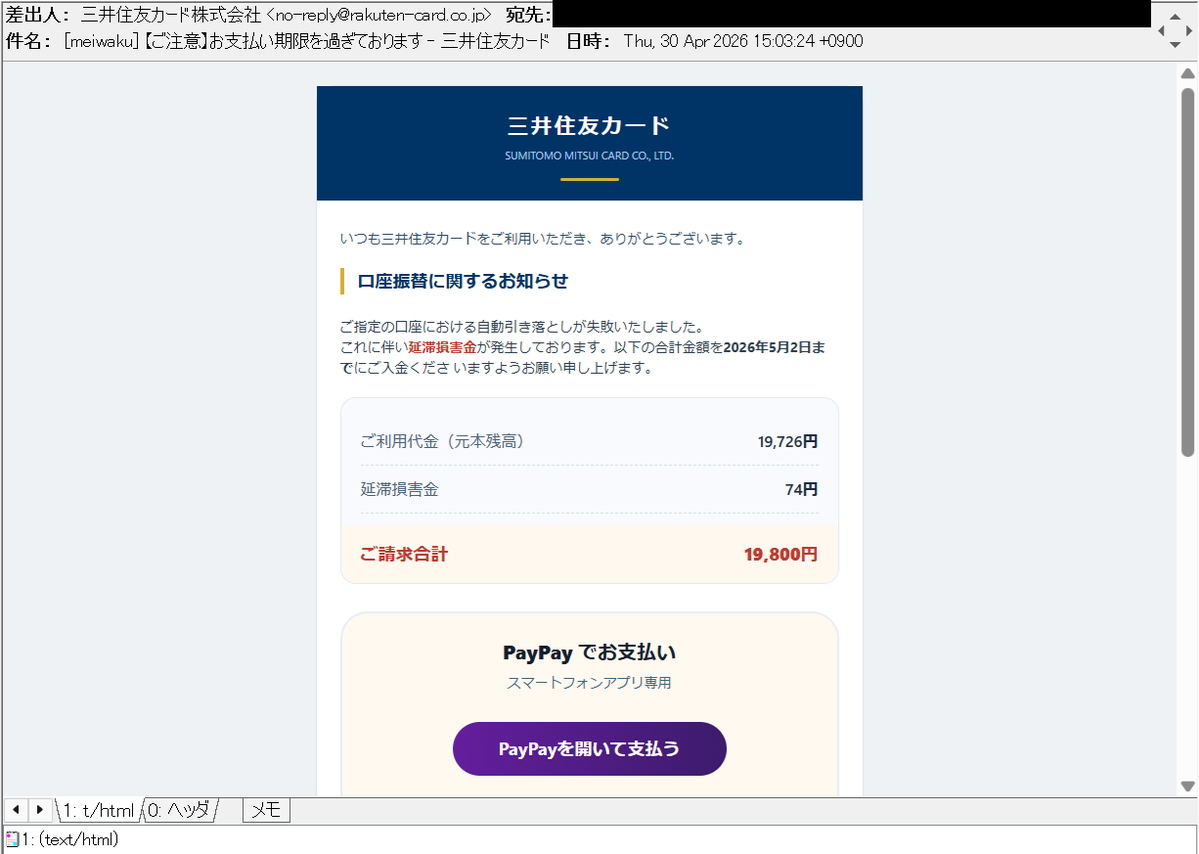Click the previous-part left arrow near the tabs

[x=16, y=809]
